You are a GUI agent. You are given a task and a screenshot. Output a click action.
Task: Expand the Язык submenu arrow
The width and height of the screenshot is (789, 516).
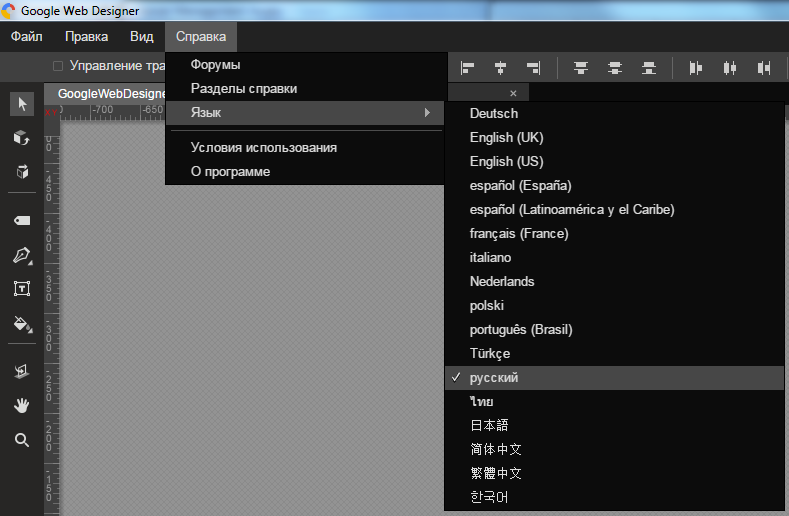click(x=427, y=112)
